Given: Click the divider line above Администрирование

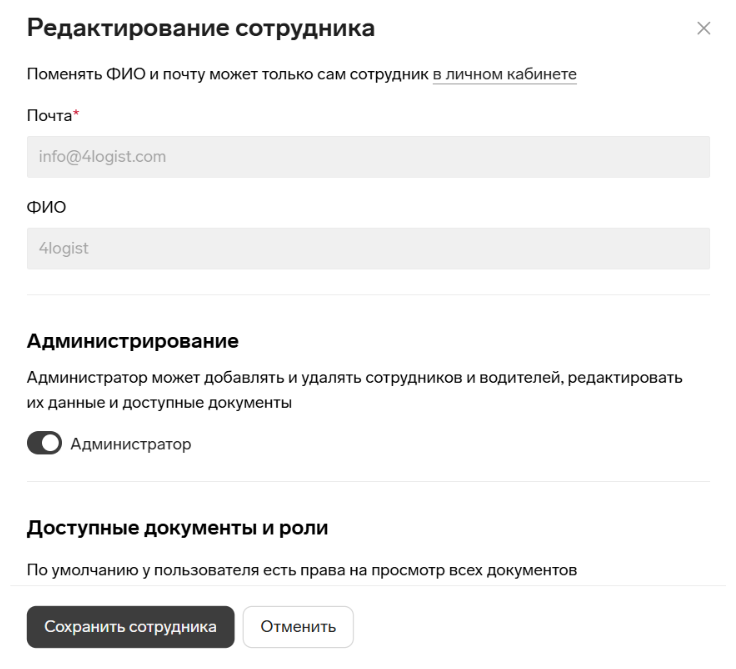Looking at the screenshot, I should pos(368,295).
